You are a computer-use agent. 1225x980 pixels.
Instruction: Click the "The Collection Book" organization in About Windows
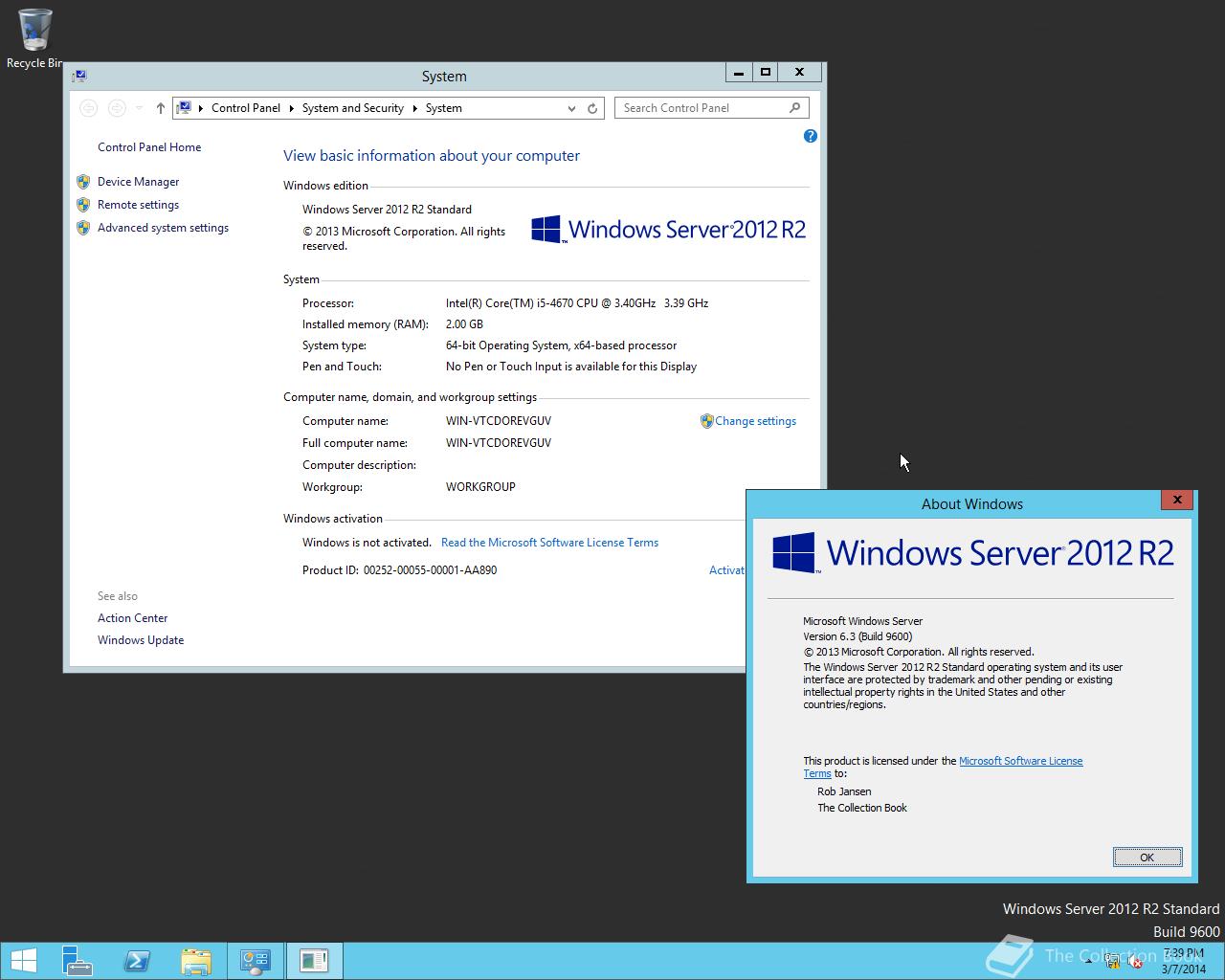pos(862,808)
